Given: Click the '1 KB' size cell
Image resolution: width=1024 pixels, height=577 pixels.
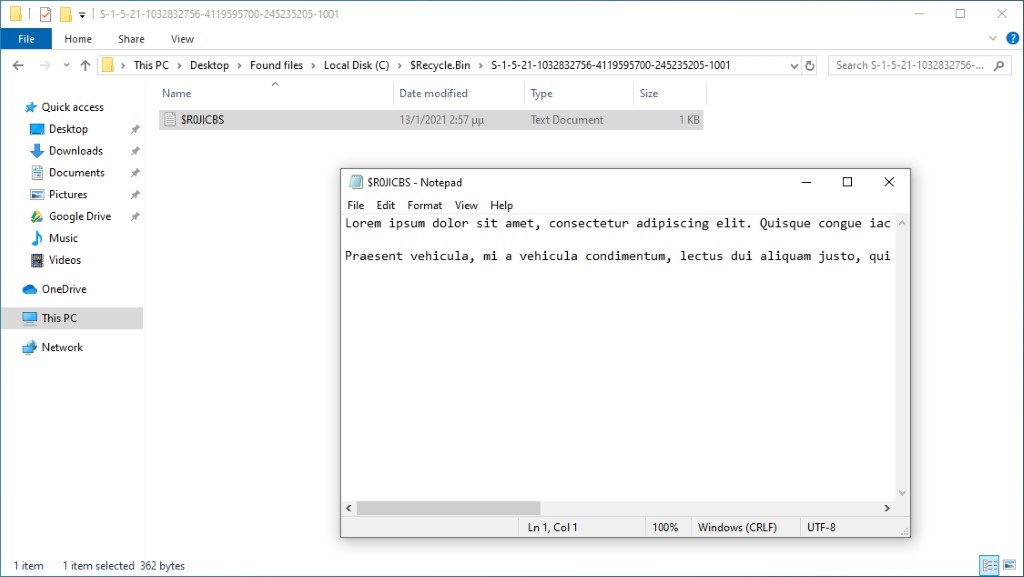Looking at the screenshot, I should (x=689, y=120).
